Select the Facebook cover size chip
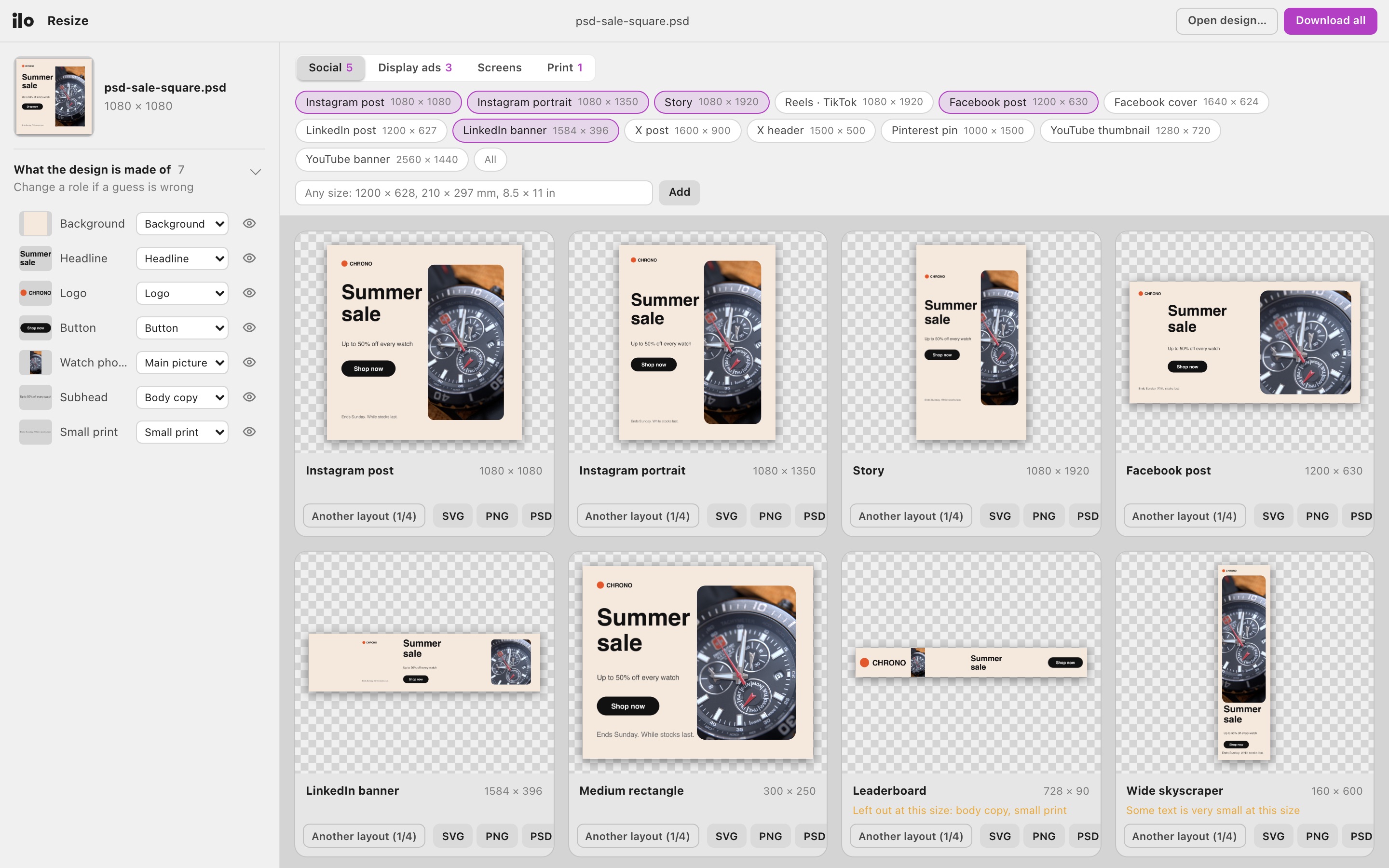The image size is (1389, 868). click(1186, 102)
